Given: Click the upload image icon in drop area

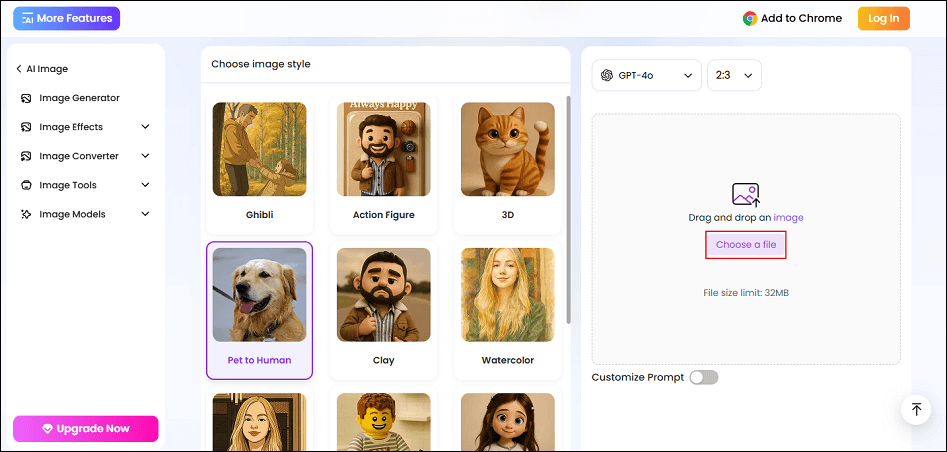Looking at the screenshot, I should (745, 194).
